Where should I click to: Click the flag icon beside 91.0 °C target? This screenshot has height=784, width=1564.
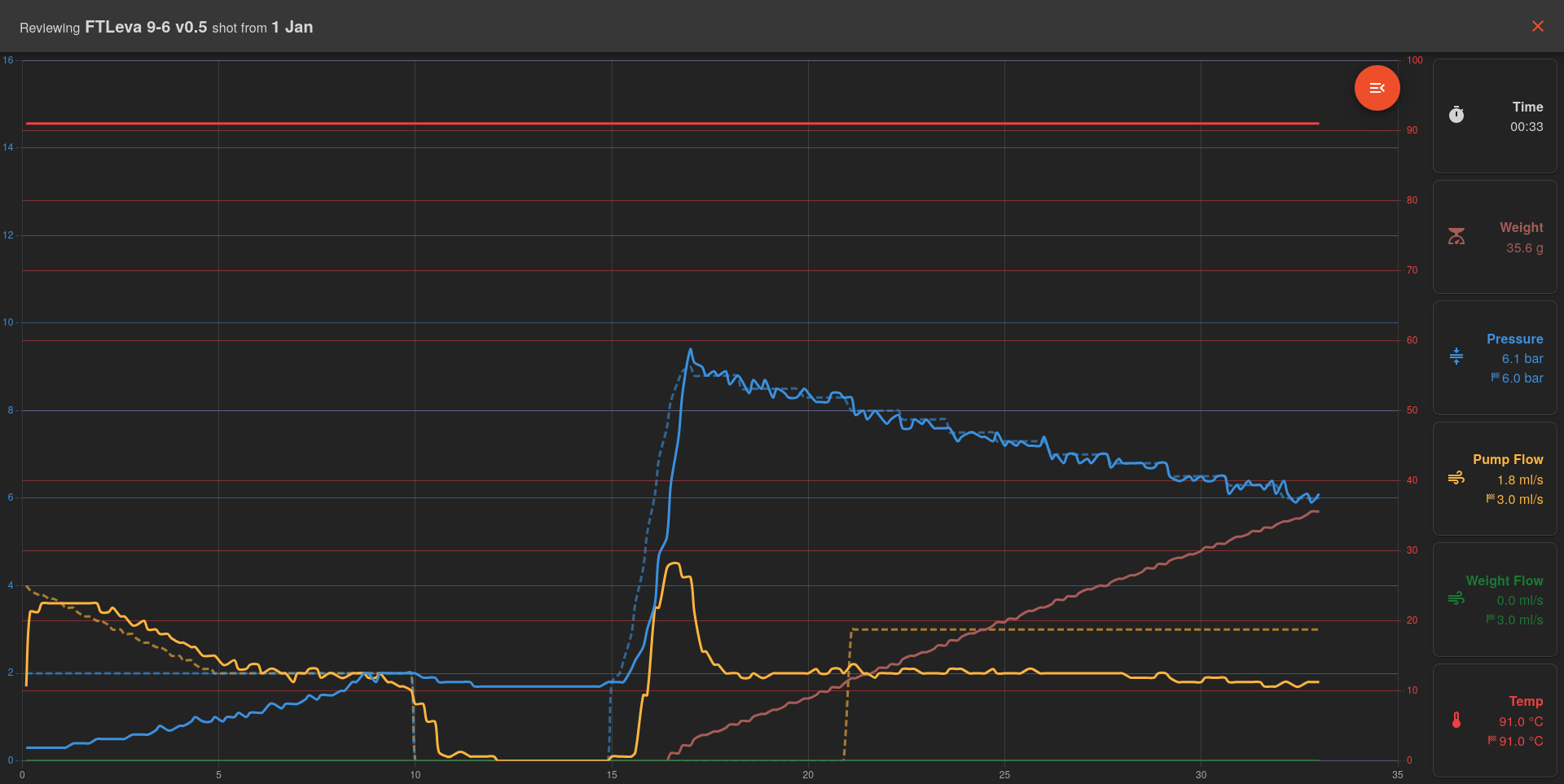(x=1492, y=740)
